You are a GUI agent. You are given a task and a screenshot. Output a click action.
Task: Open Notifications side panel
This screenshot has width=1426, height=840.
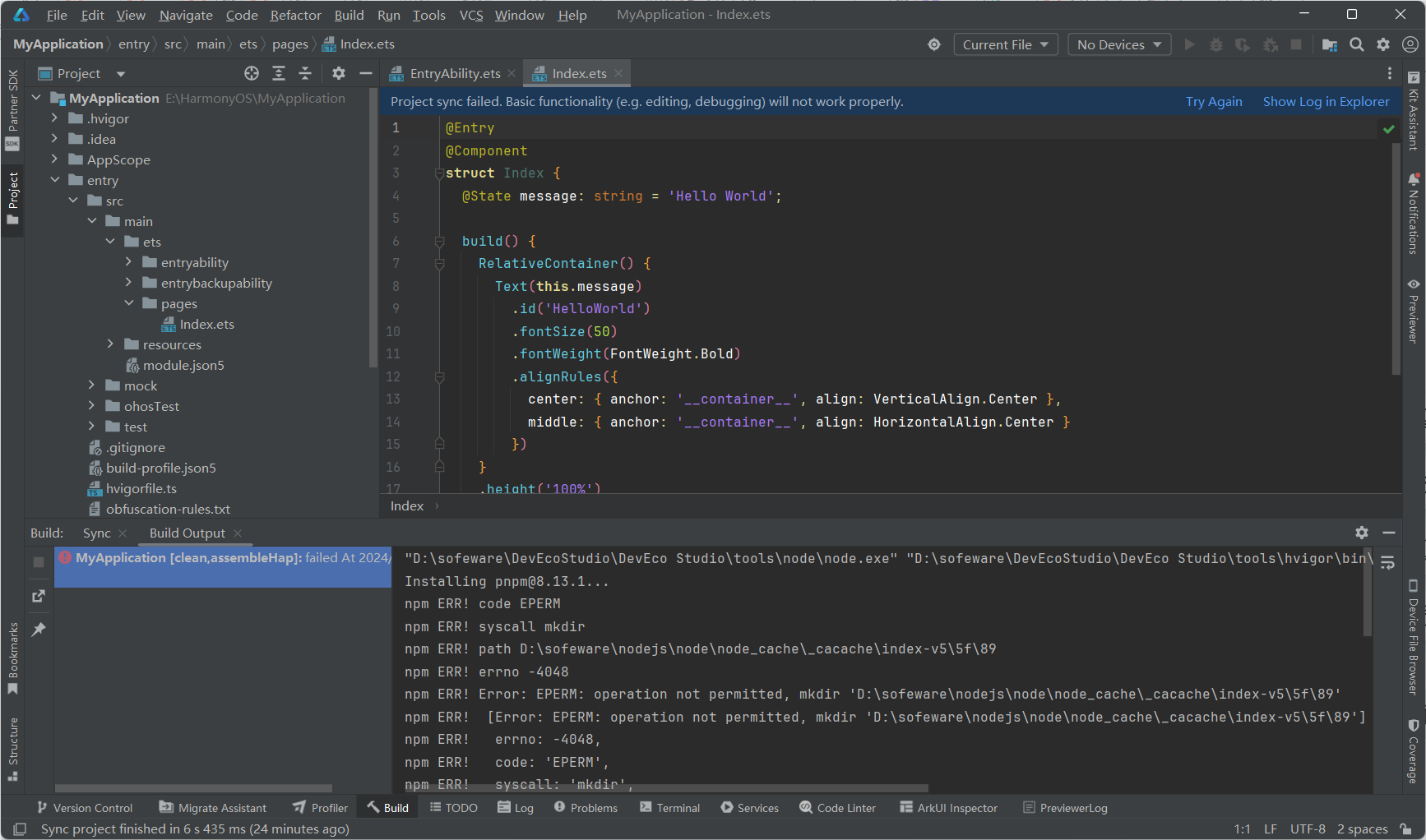click(x=1413, y=213)
